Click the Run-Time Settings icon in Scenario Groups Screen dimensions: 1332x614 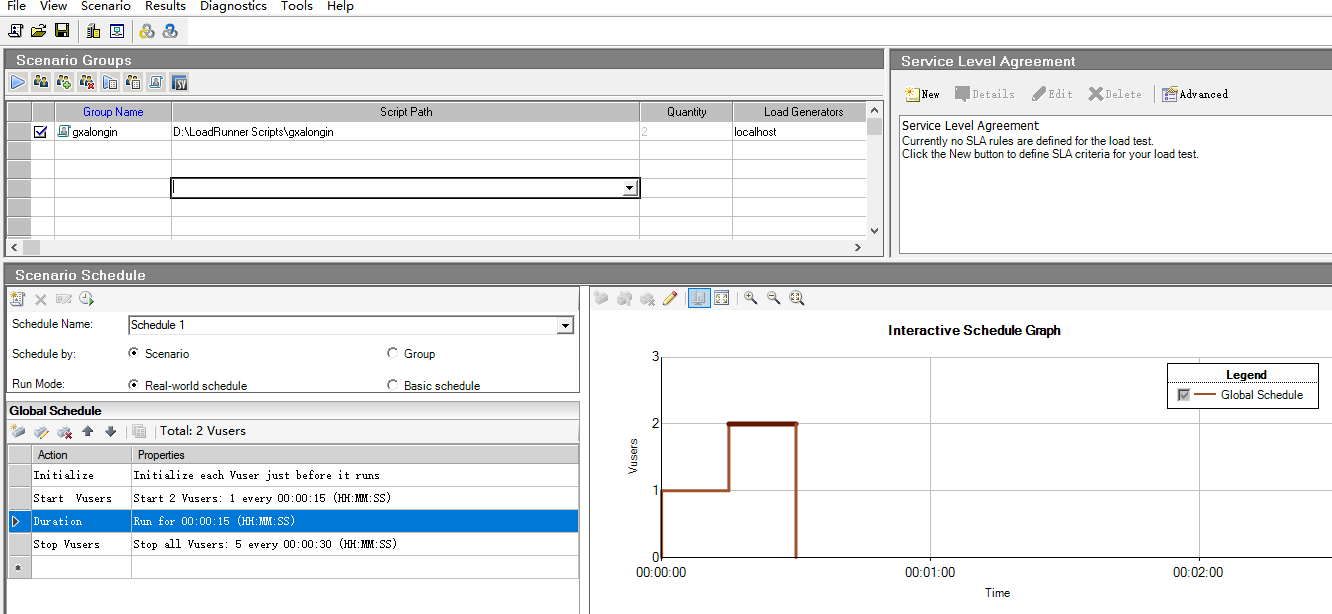pos(110,82)
